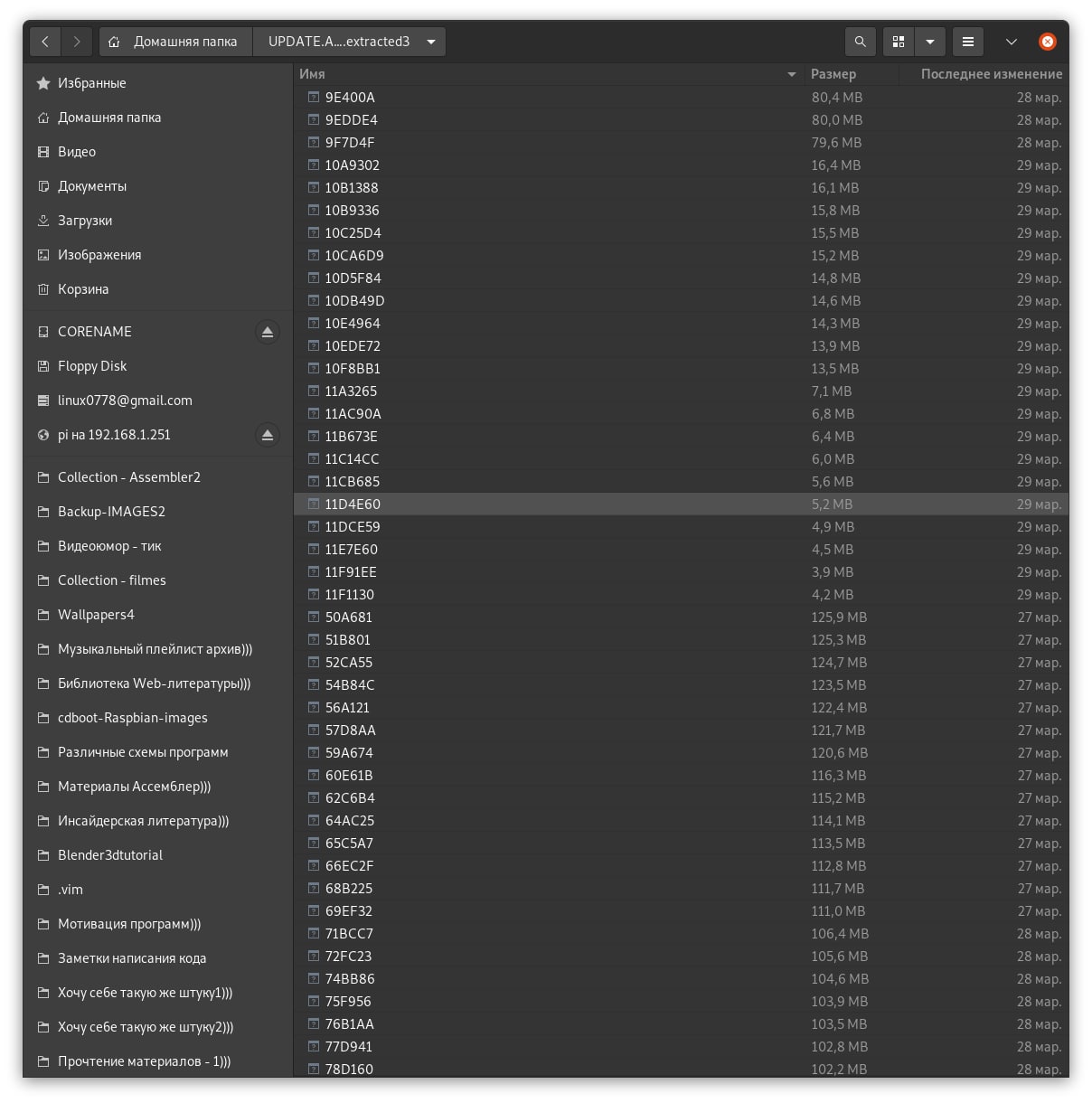Select the file named 10DB49D
1092x1103 pixels.
tap(354, 300)
